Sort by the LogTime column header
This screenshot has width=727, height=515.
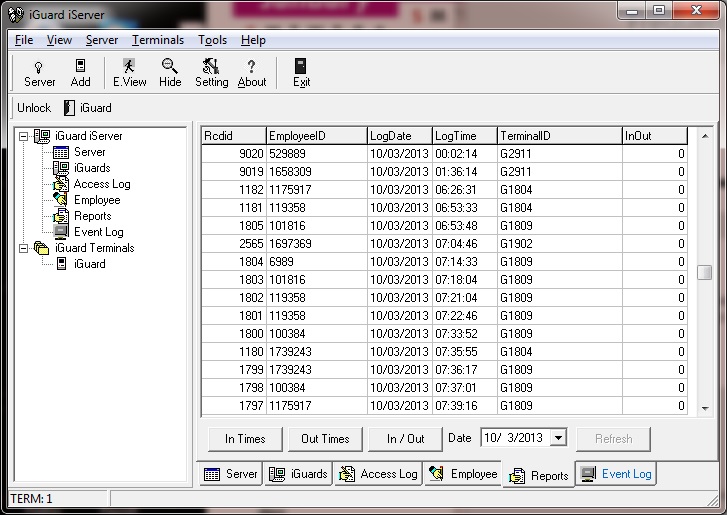tap(465, 136)
